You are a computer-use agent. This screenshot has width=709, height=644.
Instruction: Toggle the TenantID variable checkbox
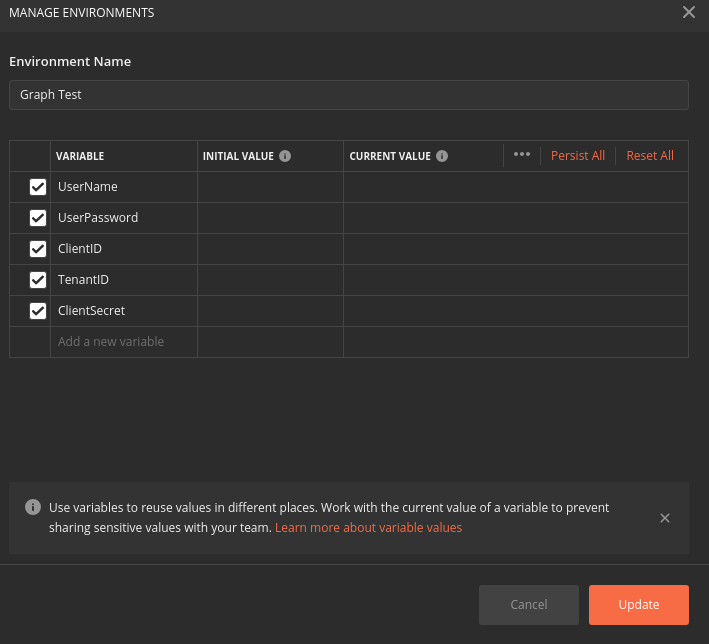(38, 280)
